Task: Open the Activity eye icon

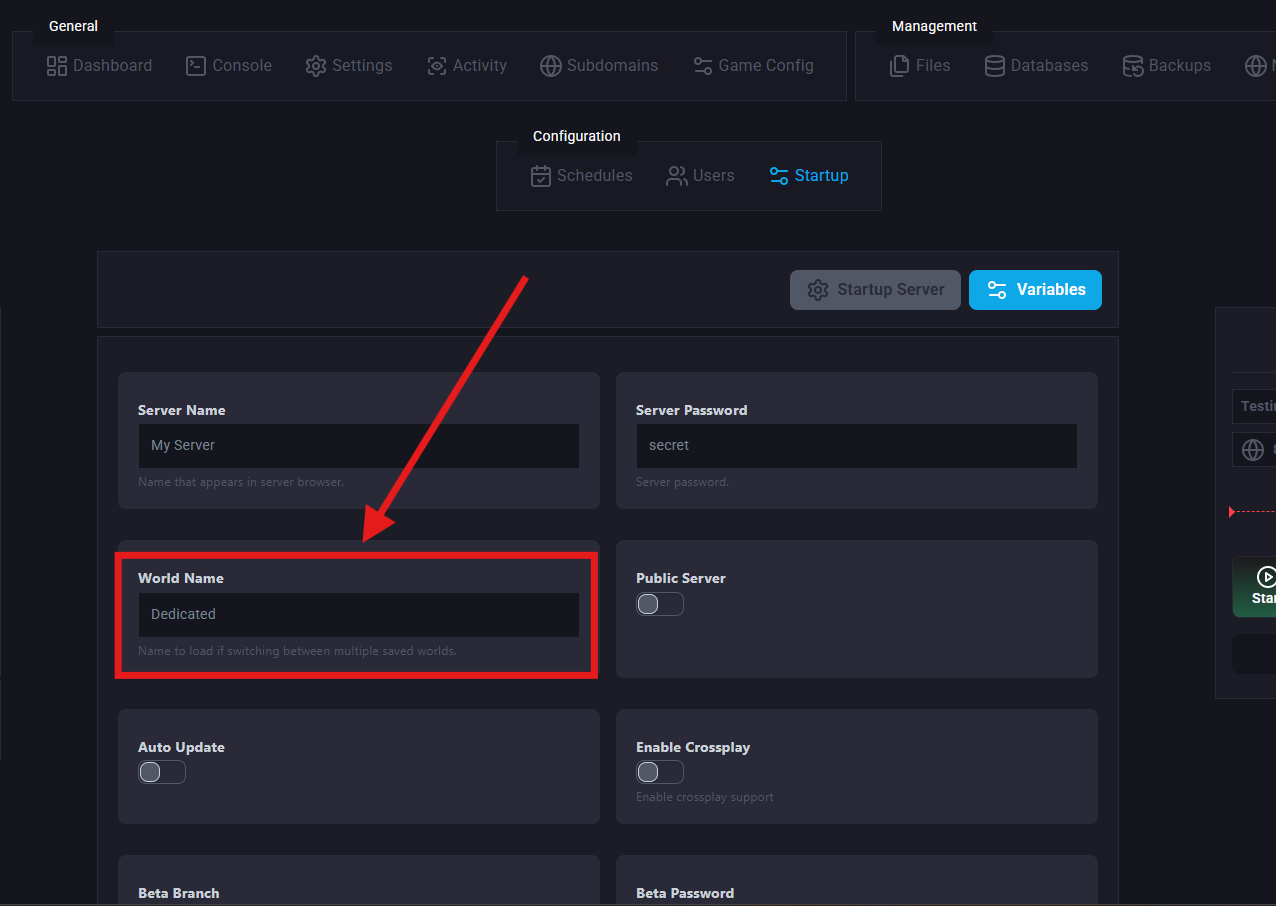Action: [x=437, y=66]
